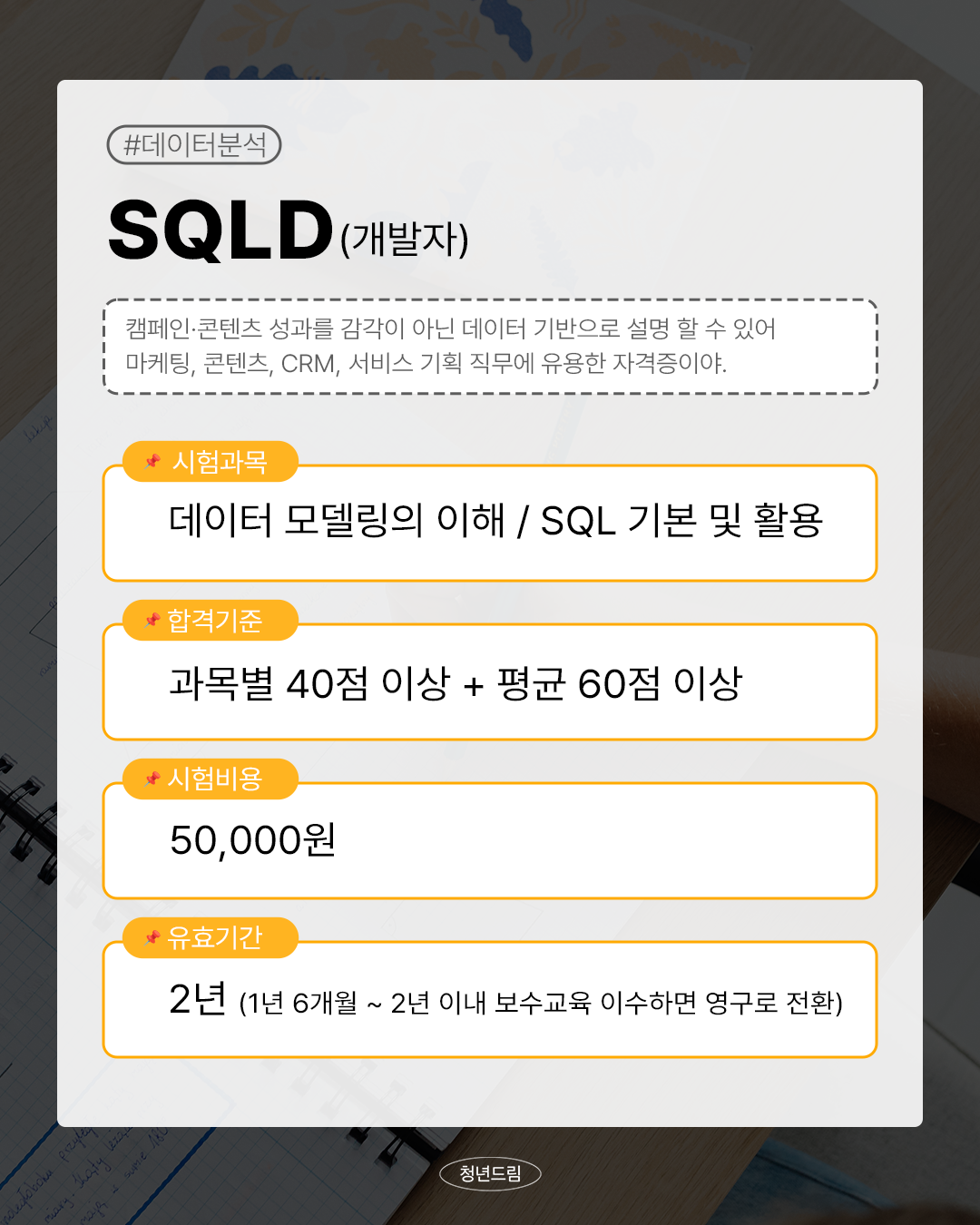Click the pushpin icon beside 유효기간
Screen dimensions: 980x1225
click(152, 937)
